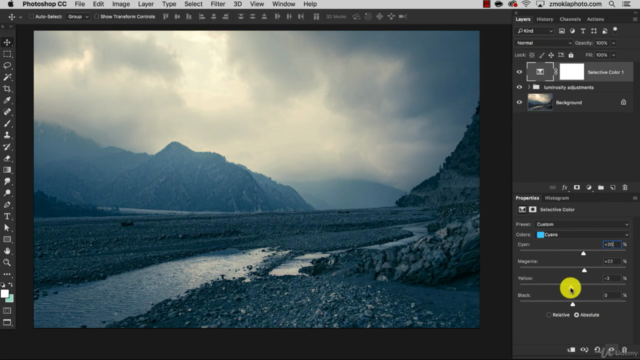Lock all attributes padlock icon
Screen dimensions: 640x360
[x=571, y=55]
